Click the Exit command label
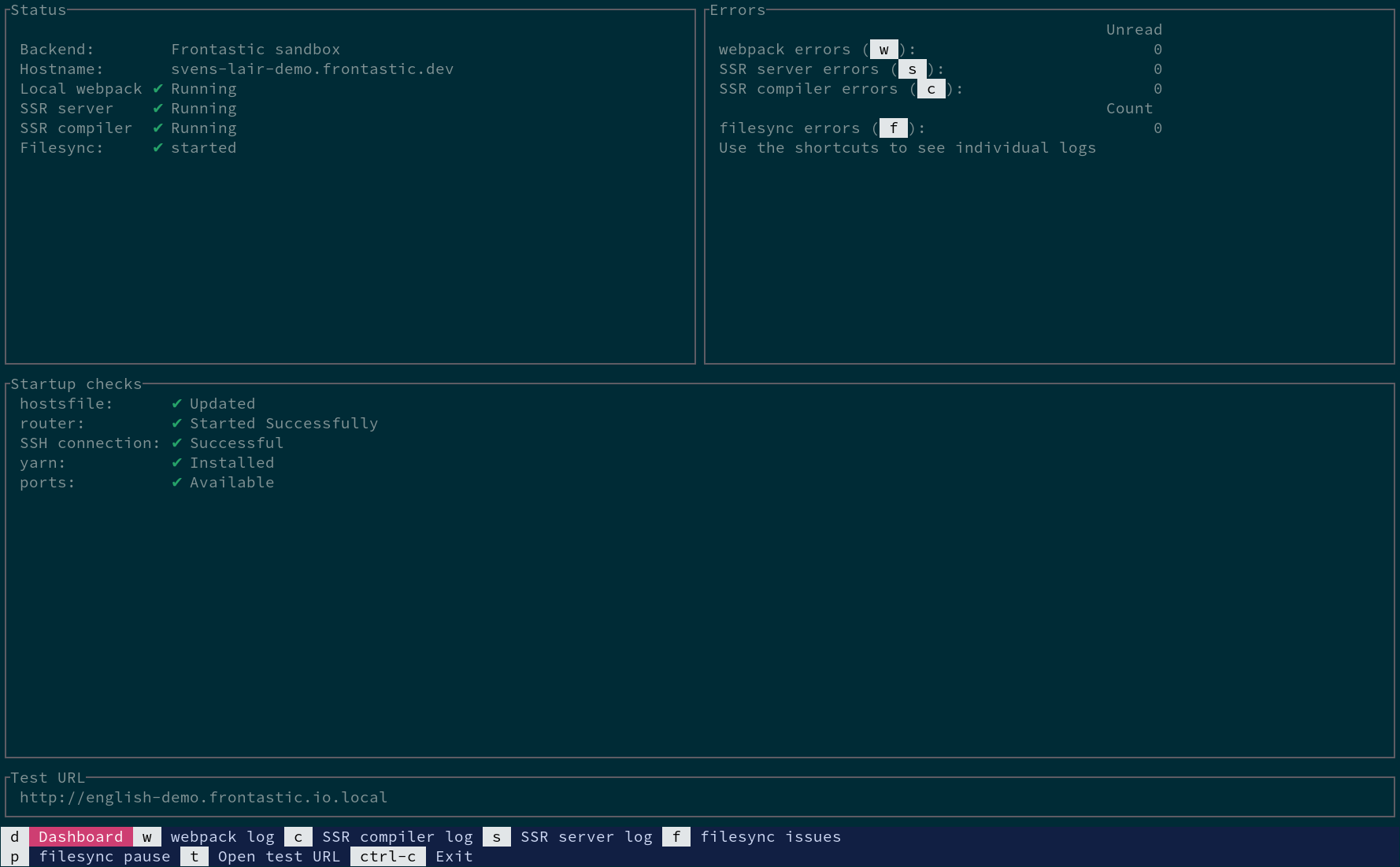Viewport: 1400px width, 867px height. (454, 856)
